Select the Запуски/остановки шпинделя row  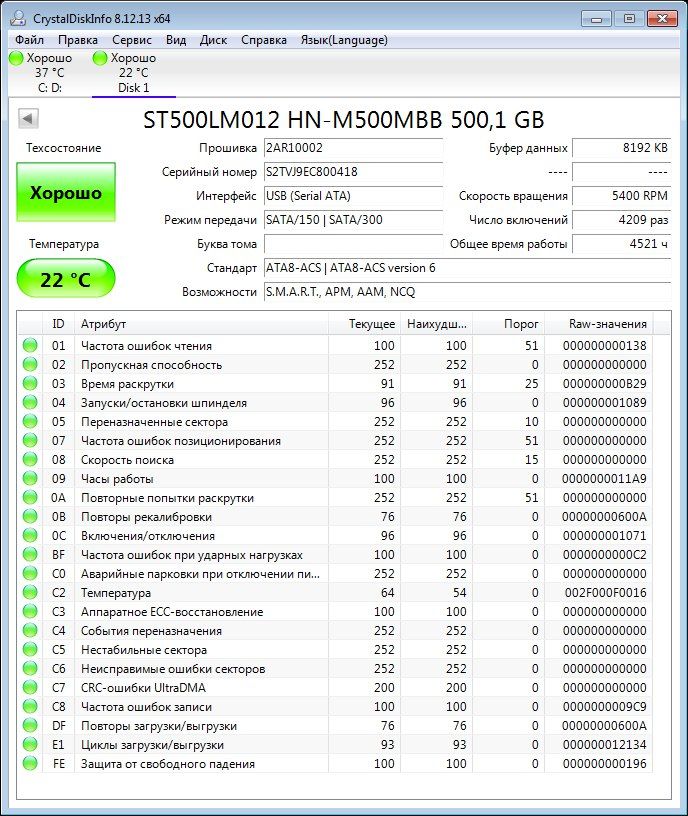pyautogui.click(x=336, y=403)
